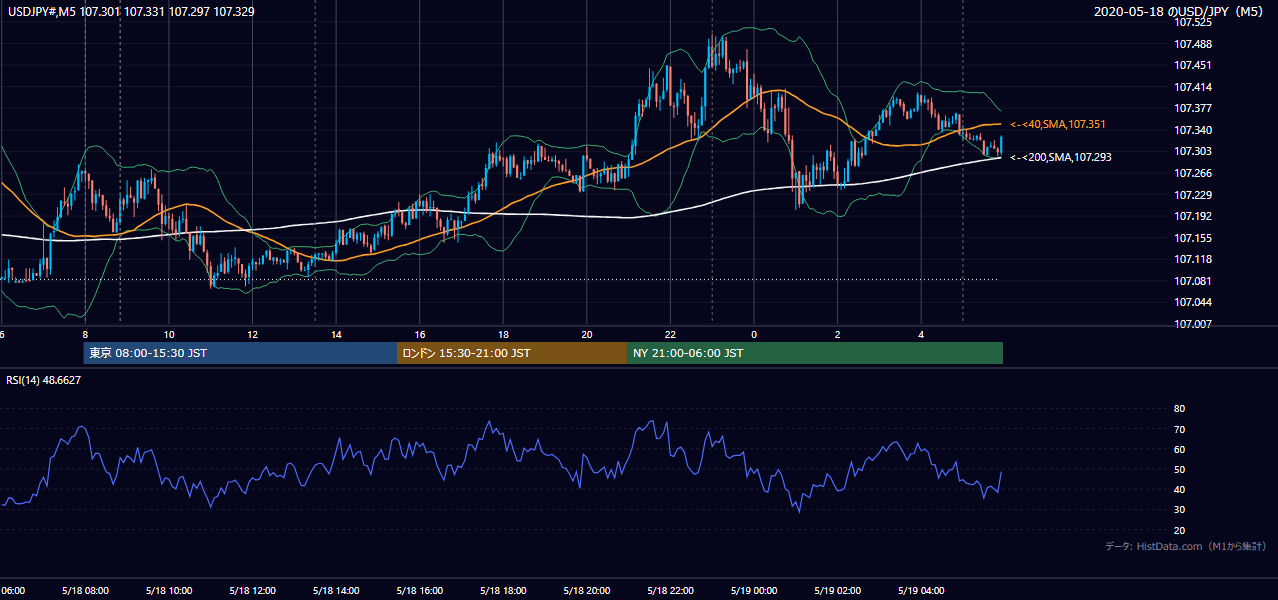Click the 5/18 08:00 time axis label
Viewport: 1278px width, 600px height.
point(85,591)
